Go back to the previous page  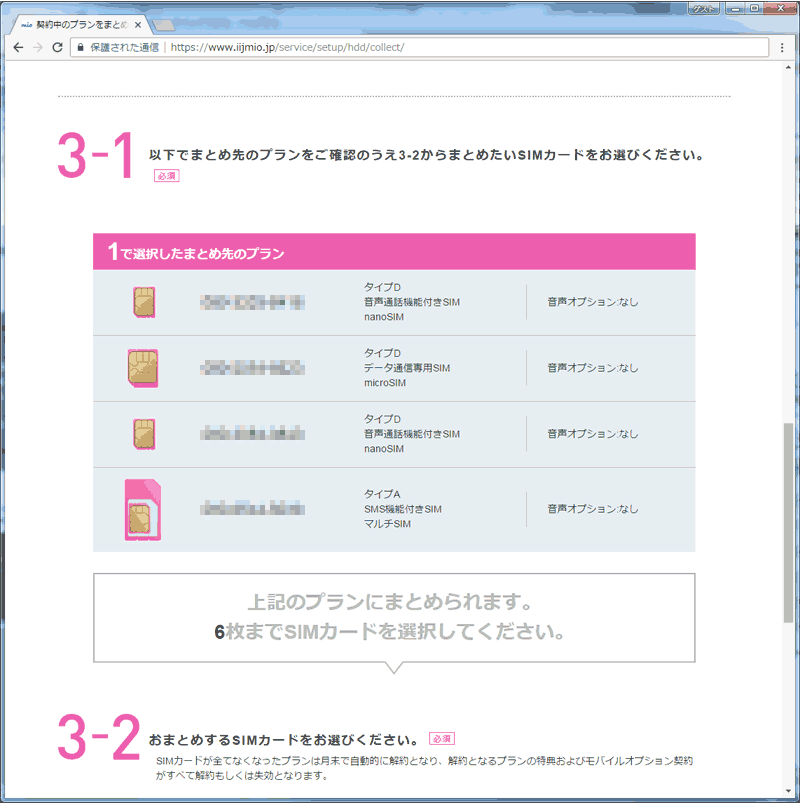(18, 47)
